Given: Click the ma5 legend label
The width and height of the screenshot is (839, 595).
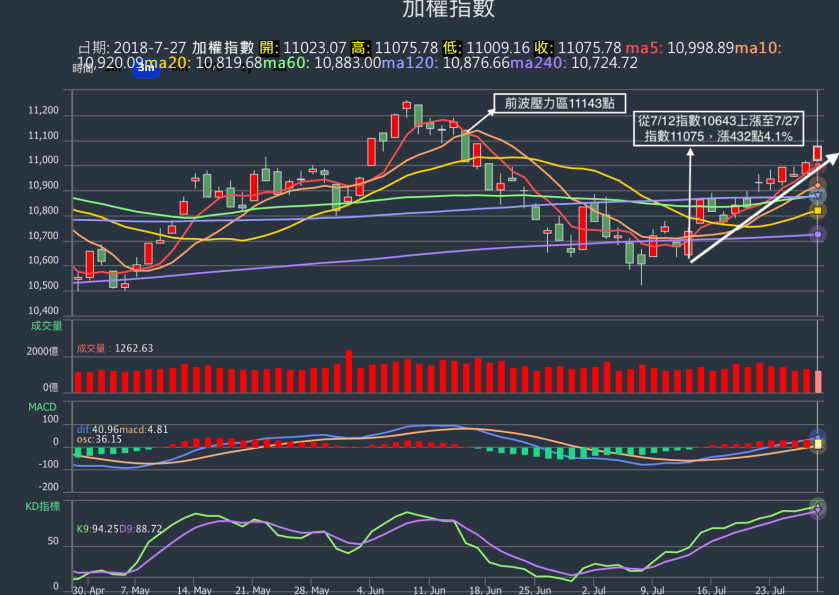Looking at the screenshot, I should [x=643, y=47].
